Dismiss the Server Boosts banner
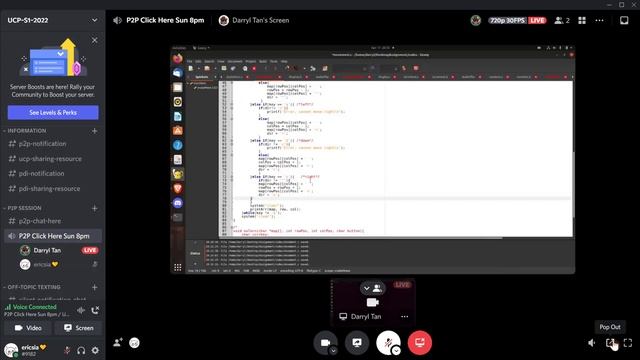 pyautogui.click(x=95, y=40)
